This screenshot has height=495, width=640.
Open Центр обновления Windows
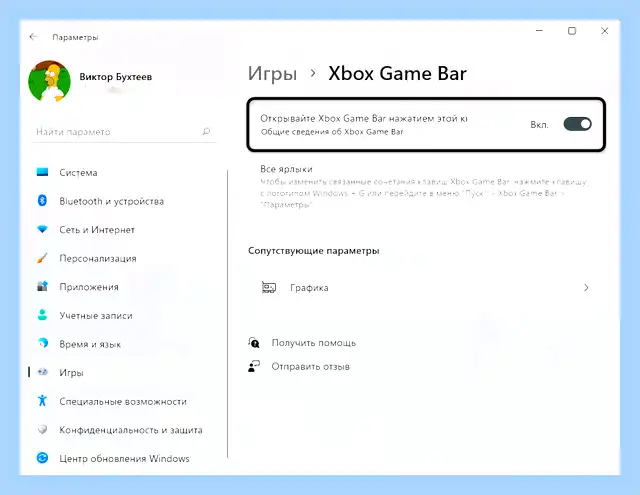coord(124,458)
